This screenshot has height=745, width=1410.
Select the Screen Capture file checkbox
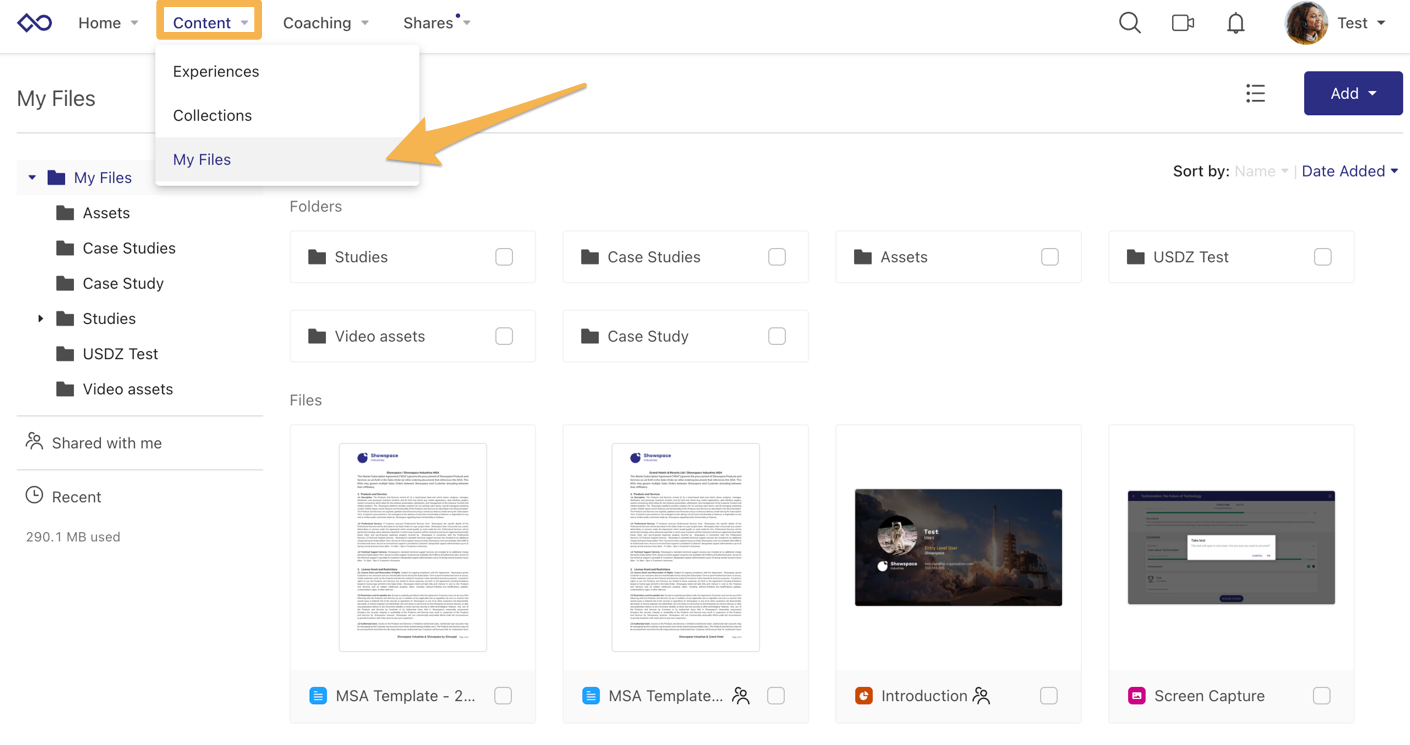click(1321, 695)
